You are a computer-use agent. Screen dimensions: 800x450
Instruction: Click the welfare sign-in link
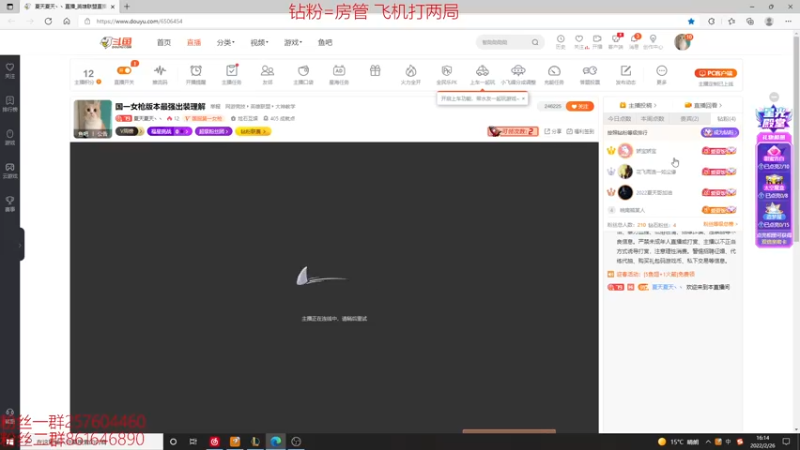pos(580,131)
